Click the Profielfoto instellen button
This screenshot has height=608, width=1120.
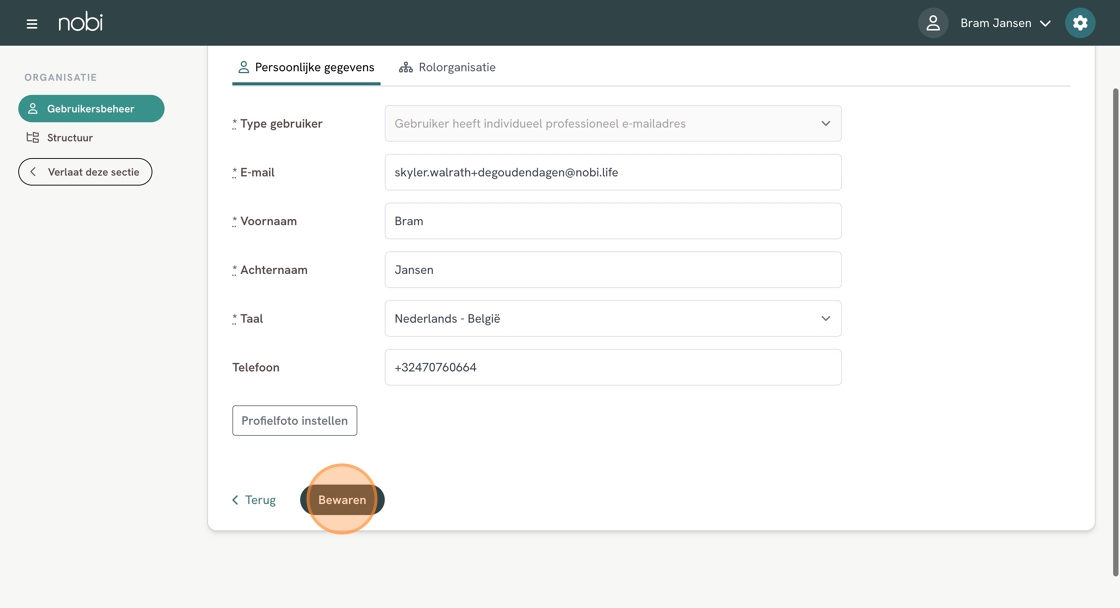[x=294, y=421]
